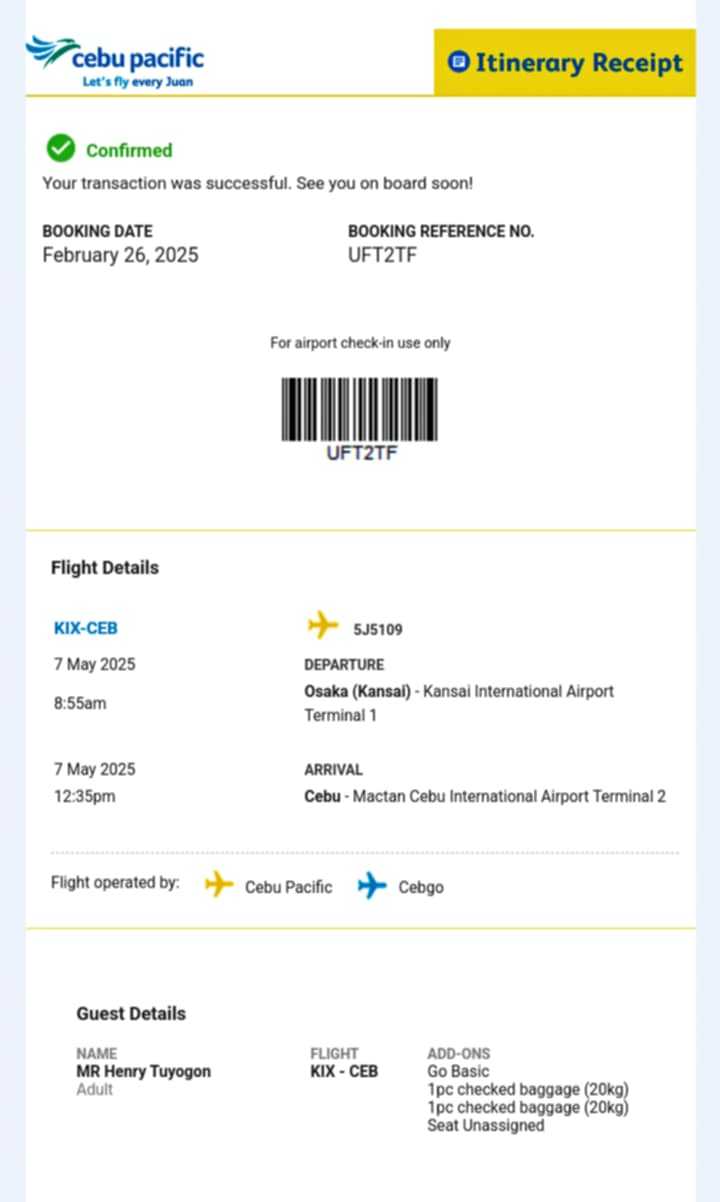Click the blue Cebgo plane icon
The height and width of the screenshot is (1202, 720).
click(372, 885)
